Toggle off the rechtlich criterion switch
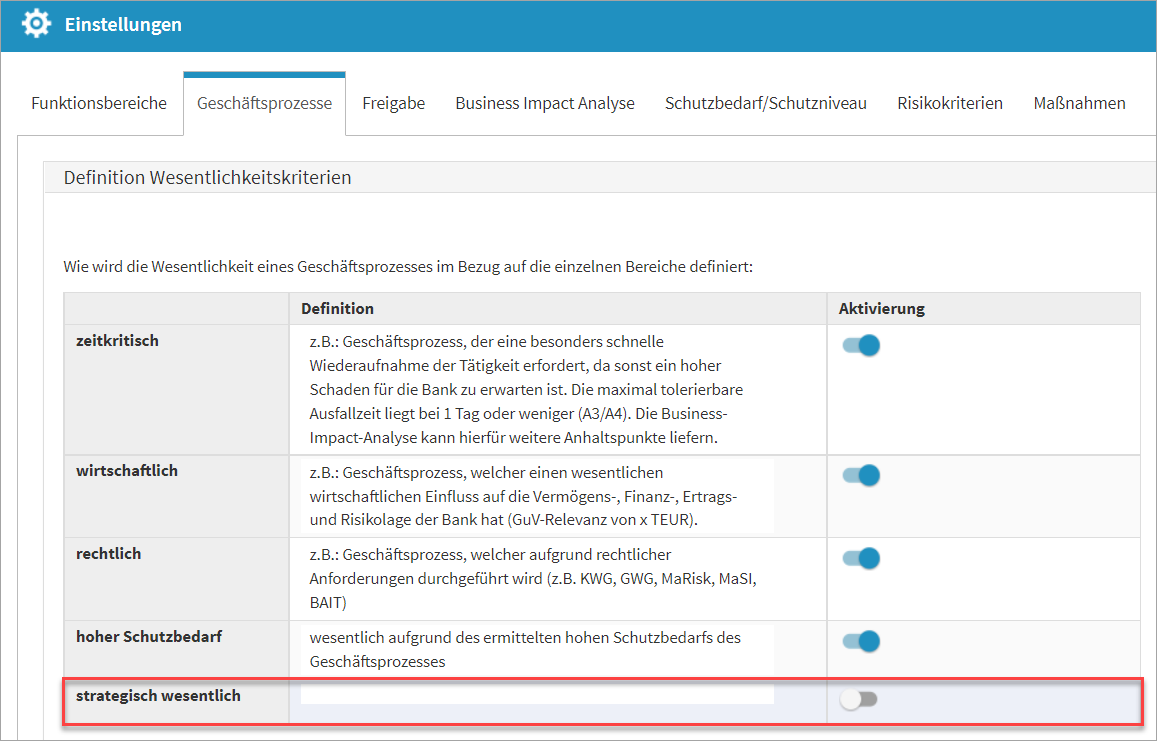Viewport: 1157px width, 741px height. pos(860,558)
